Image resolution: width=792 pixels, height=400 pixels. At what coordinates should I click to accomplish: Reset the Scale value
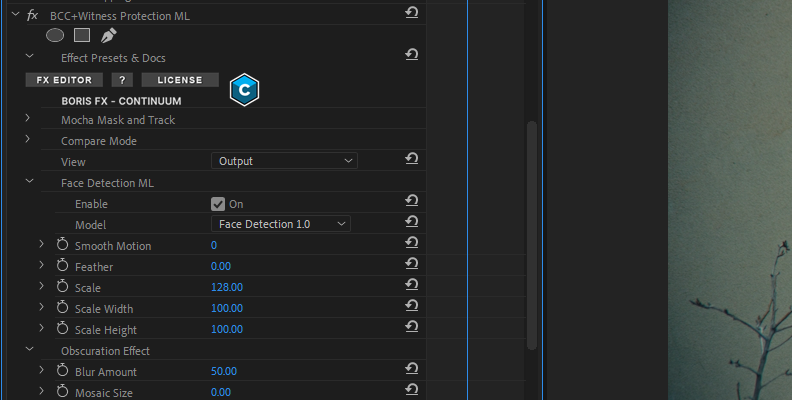[412, 284]
